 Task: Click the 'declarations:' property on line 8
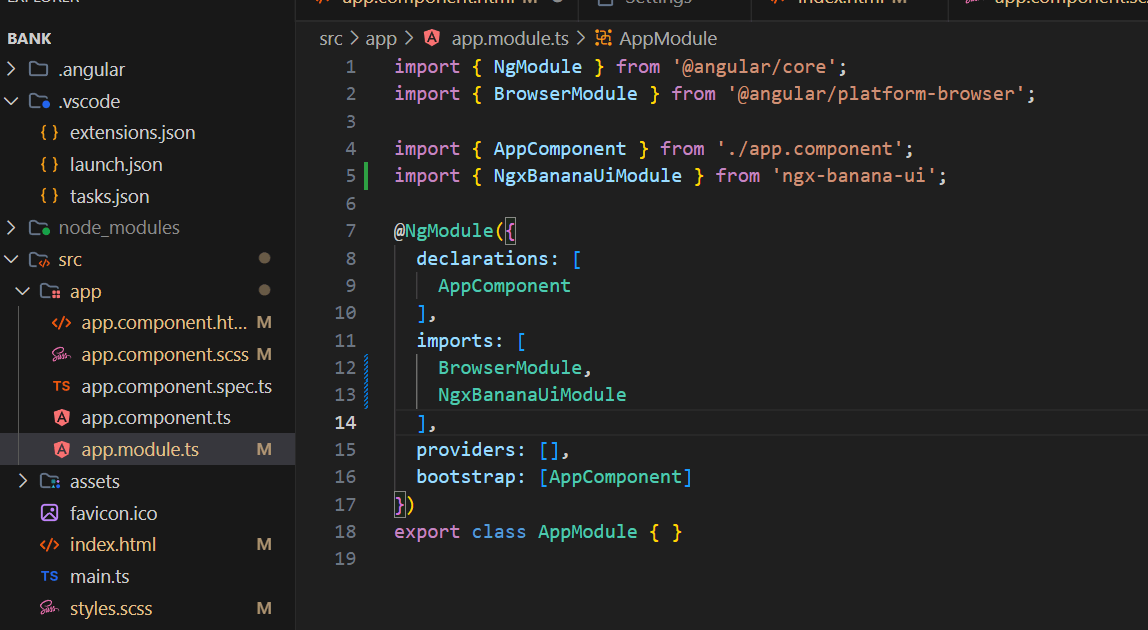[x=488, y=259]
